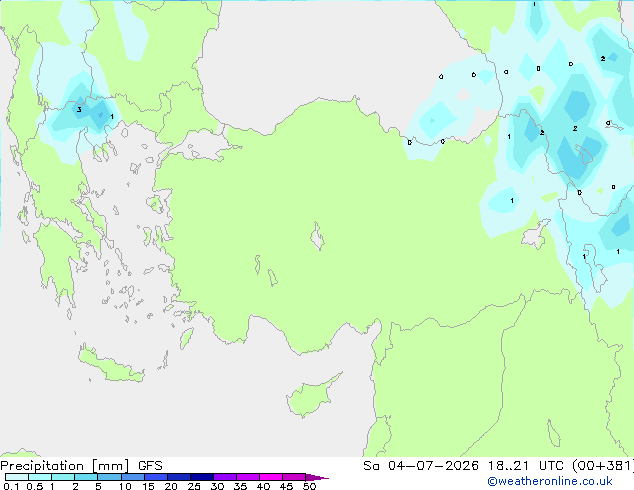Click the 'Precipitation [mm]' title text
634x490 pixels.
click(x=64, y=466)
